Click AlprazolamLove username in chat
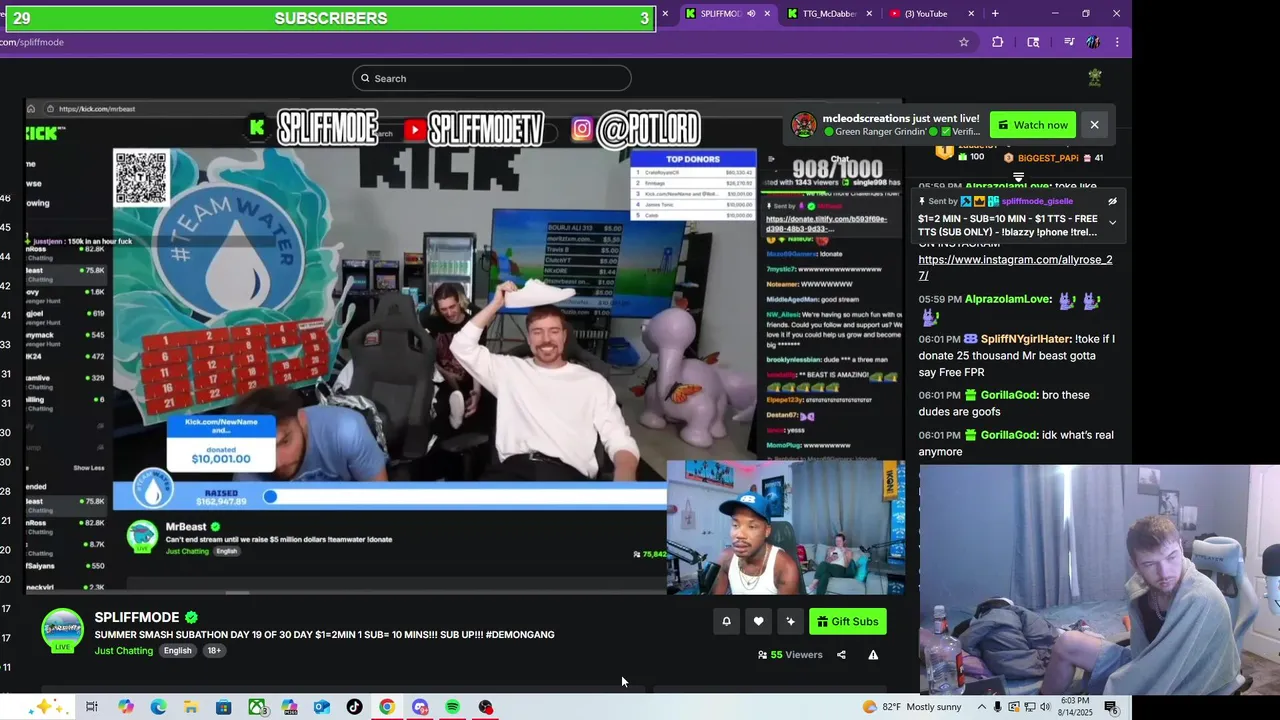Viewport: 1280px width, 720px height. click(x=1008, y=299)
